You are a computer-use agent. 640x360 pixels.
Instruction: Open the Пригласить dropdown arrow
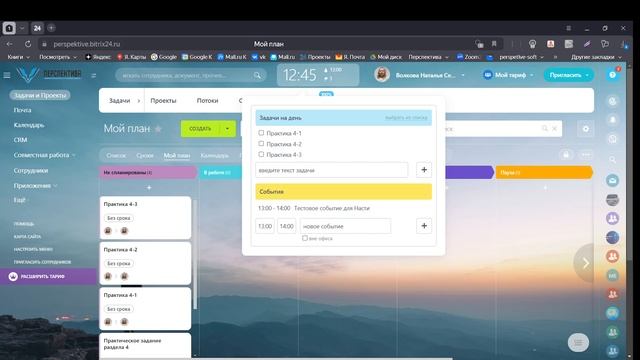[587, 75]
